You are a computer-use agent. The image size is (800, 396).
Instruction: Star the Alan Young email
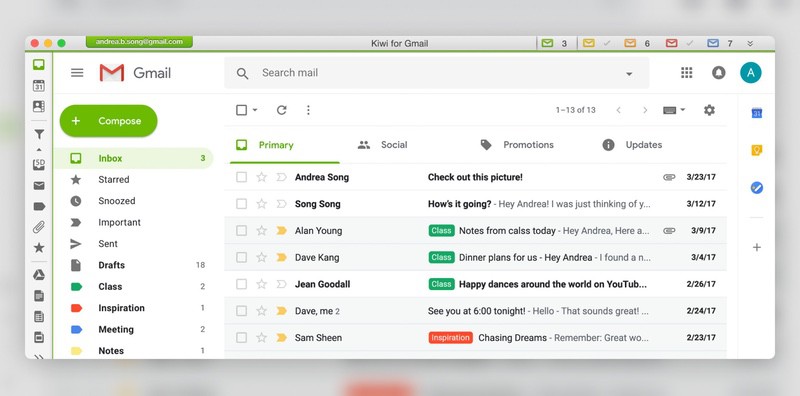pyautogui.click(x=262, y=231)
